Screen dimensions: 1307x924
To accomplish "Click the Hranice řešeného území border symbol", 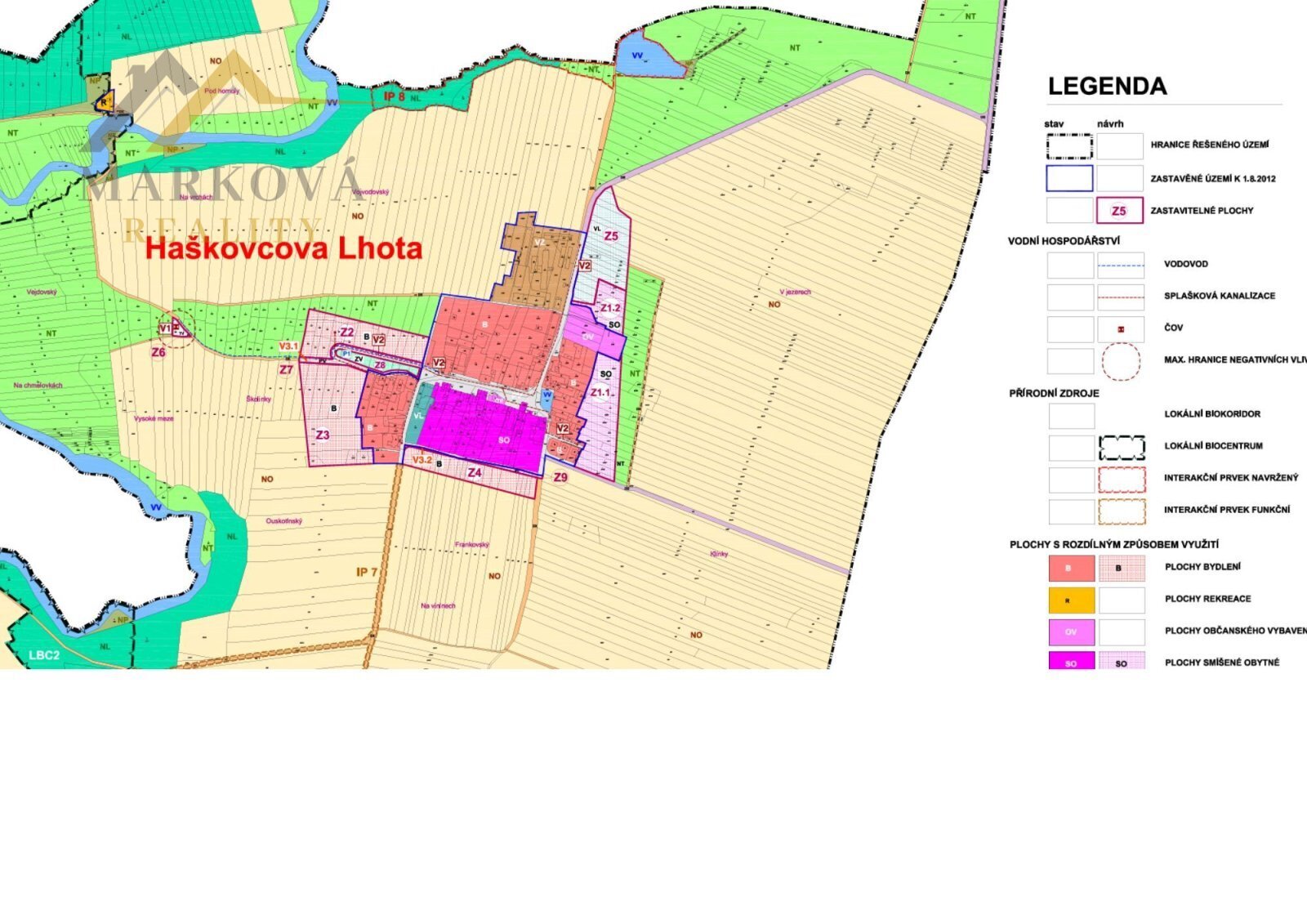I will [x=1069, y=146].
